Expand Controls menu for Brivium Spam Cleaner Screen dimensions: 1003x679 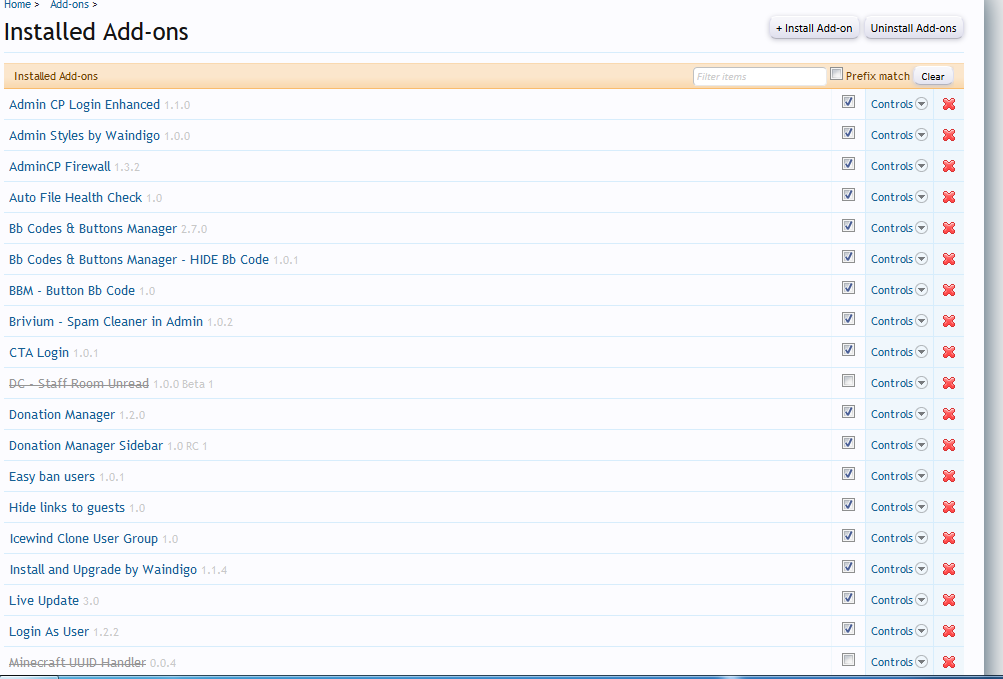pyautogui.click(x=898, y=321)
